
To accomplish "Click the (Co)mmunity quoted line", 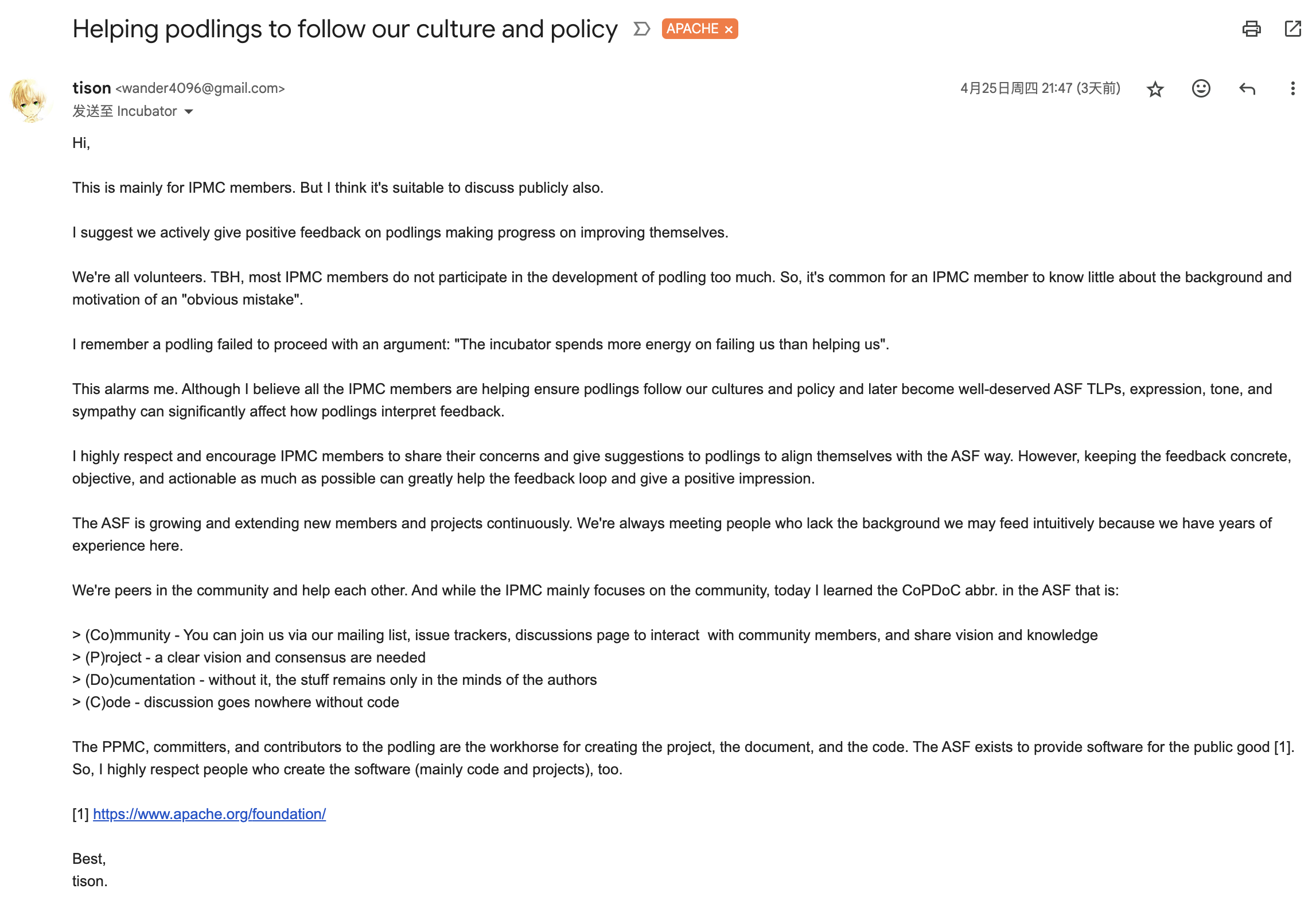I will (x=585, y=635).
